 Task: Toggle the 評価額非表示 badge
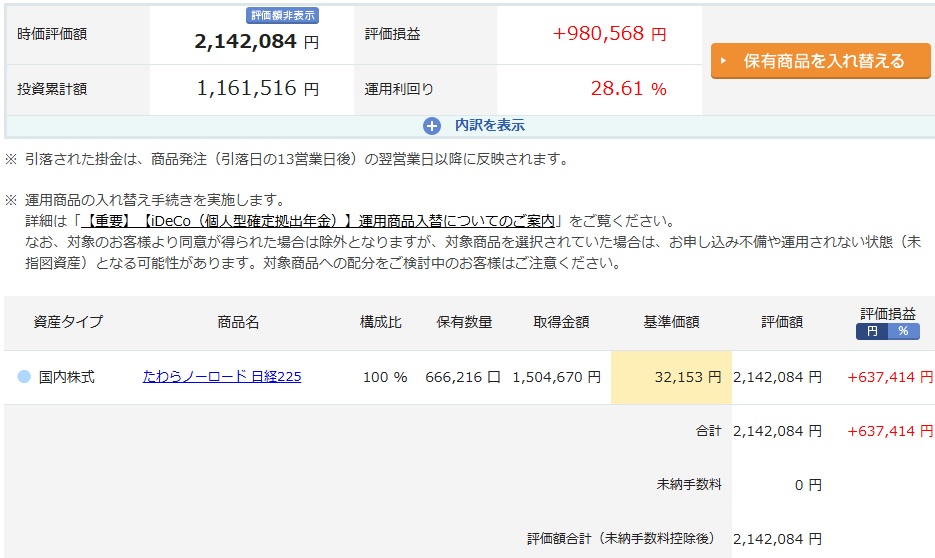[282, 16]
